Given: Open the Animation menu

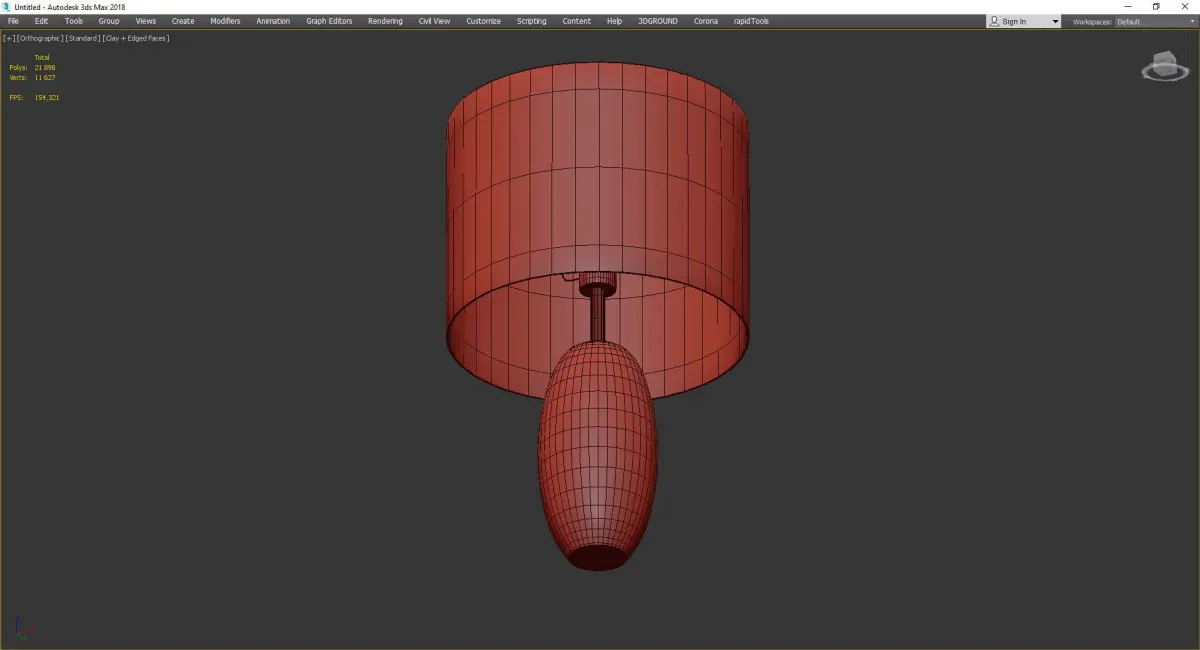Looking at the screenshot, I should 273,21.
